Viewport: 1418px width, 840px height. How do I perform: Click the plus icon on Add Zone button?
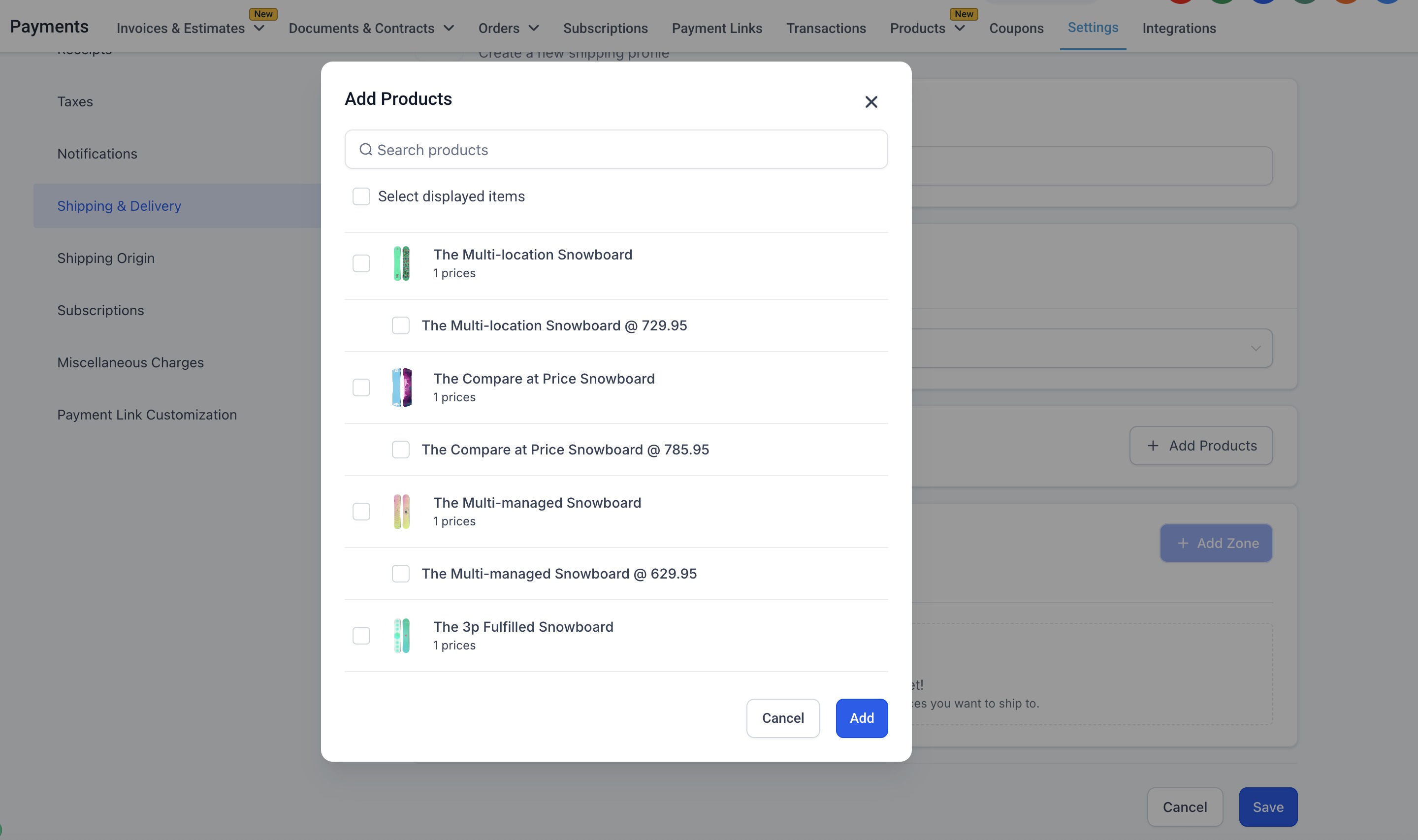(x=1183, y=543)
